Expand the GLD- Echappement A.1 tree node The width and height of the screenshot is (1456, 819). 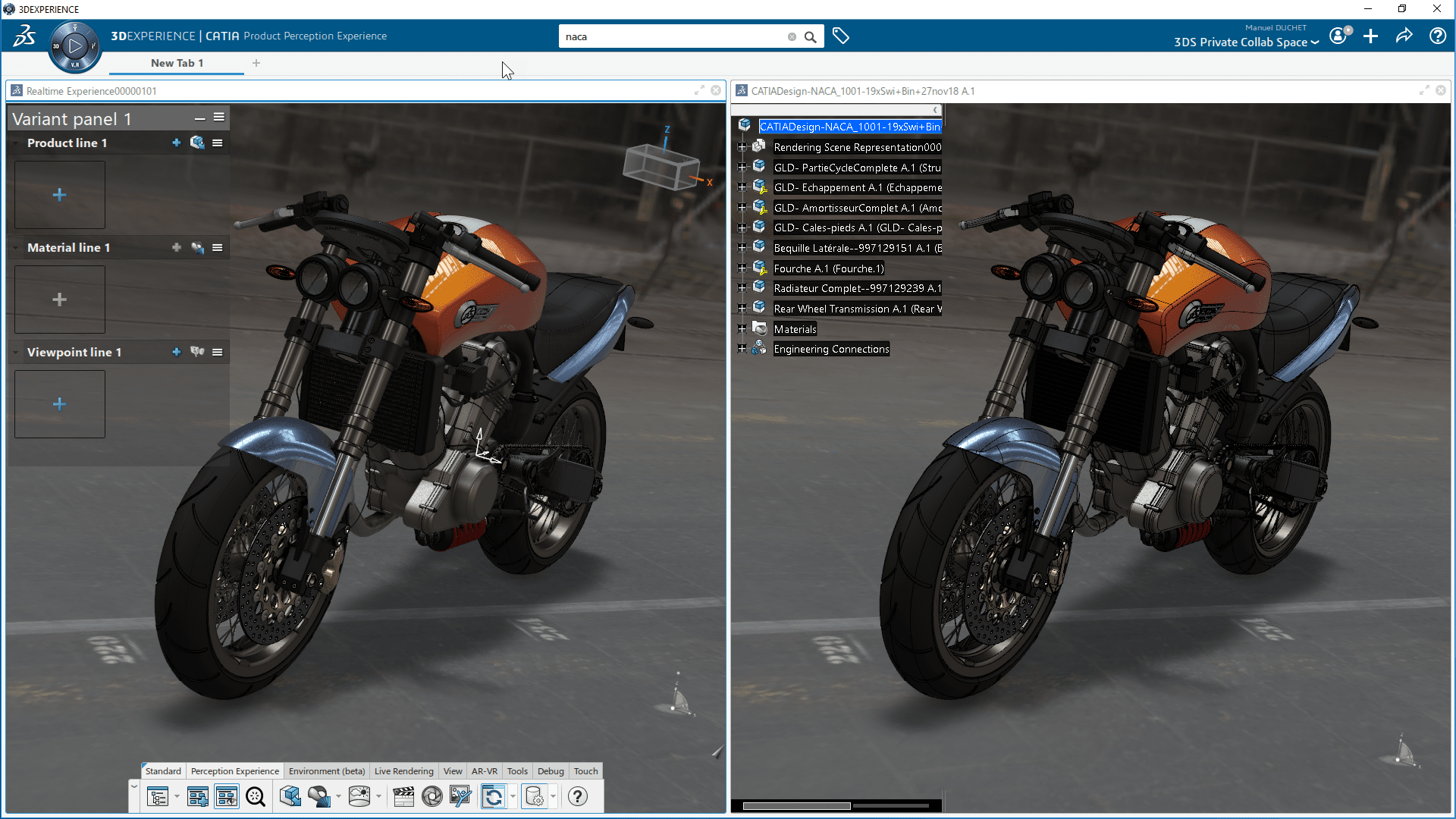pos(742,188)
